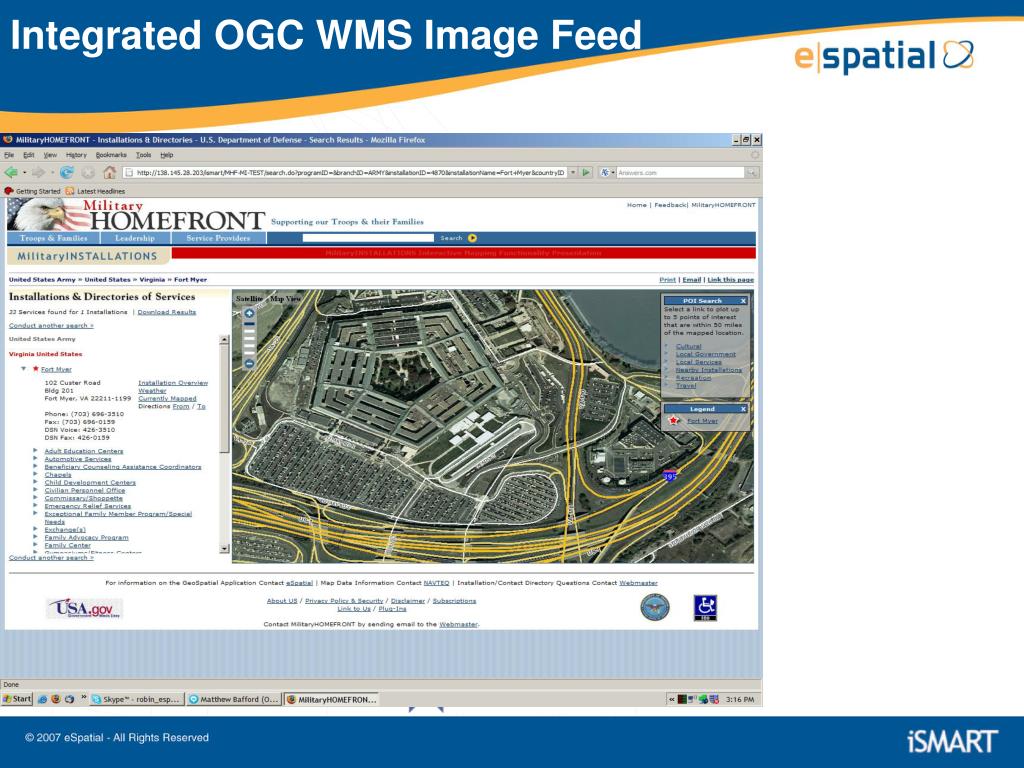Expand hidden system tray icons chevron

pyautogui.click(x=671, y=699)
